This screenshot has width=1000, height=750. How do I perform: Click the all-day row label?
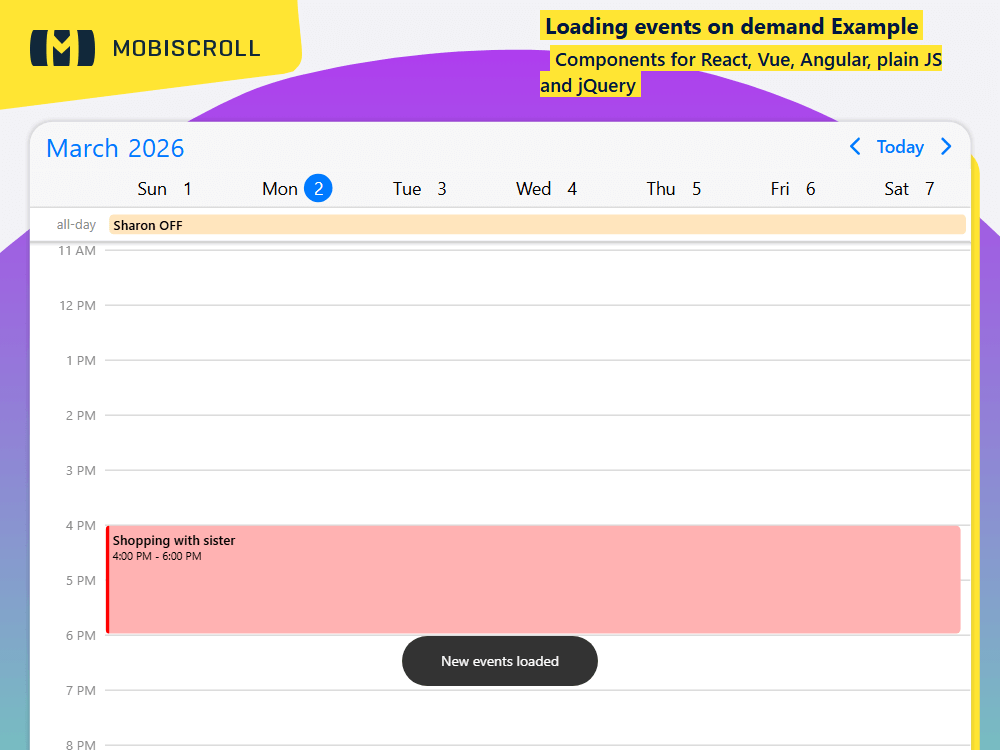pos(76,224)
